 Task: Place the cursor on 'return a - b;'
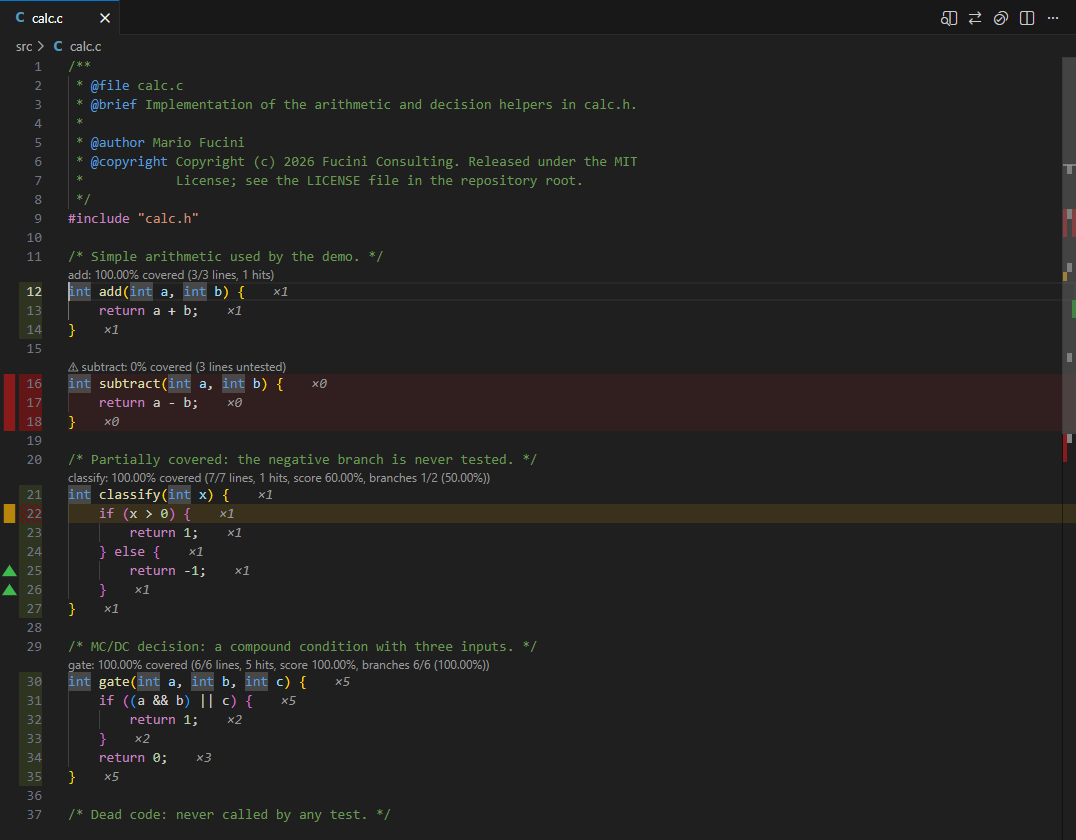148,403
